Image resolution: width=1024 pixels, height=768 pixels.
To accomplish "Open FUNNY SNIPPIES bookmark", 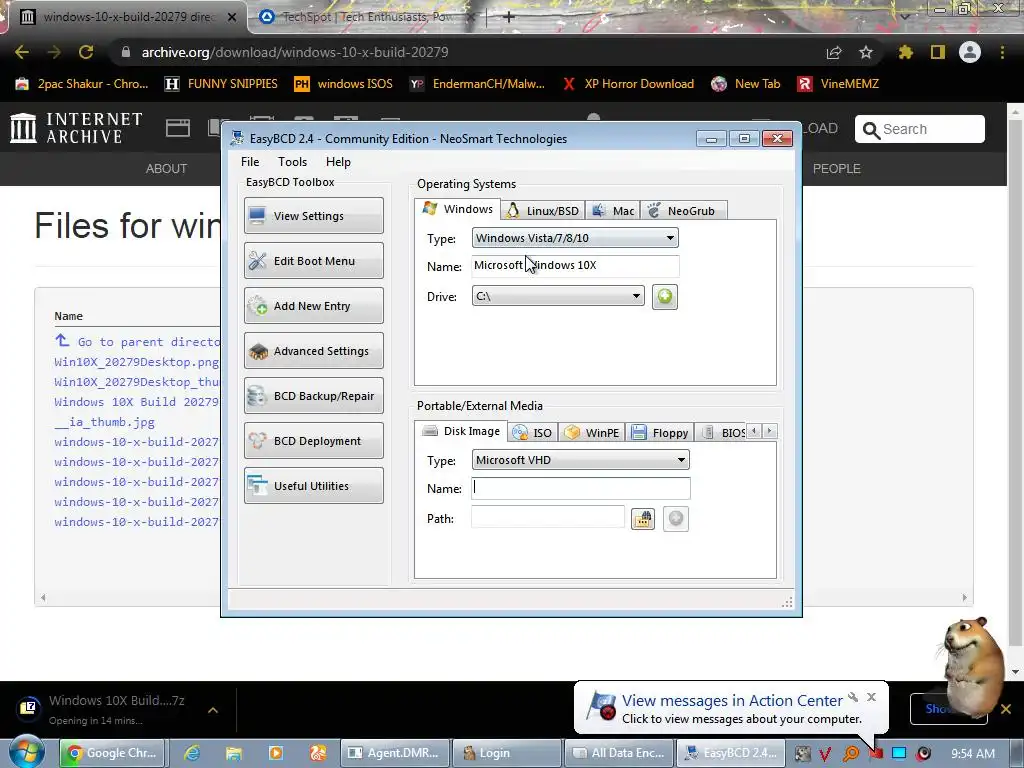I will tap(221, 84).
